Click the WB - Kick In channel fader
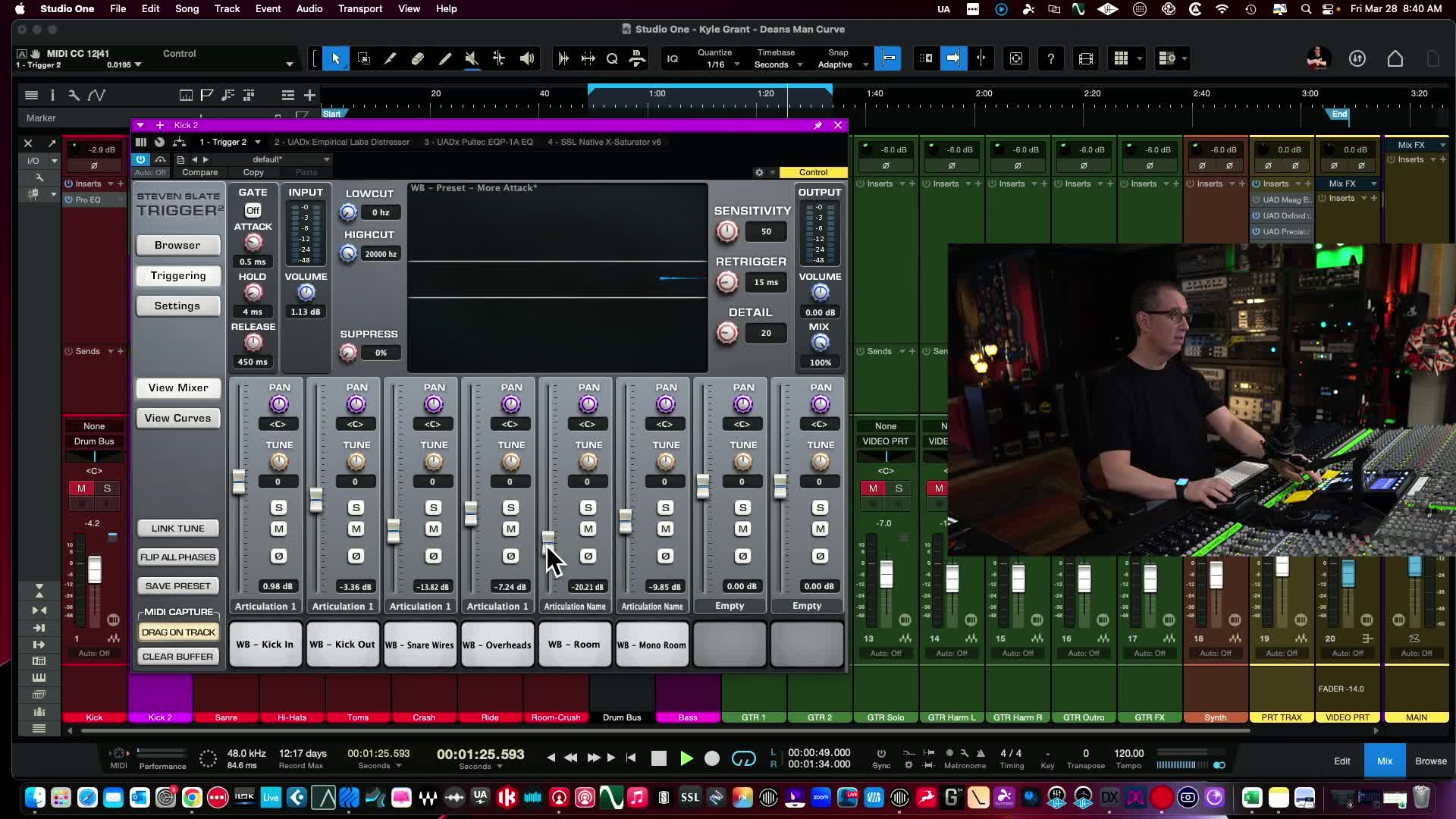 click(239, 481)
